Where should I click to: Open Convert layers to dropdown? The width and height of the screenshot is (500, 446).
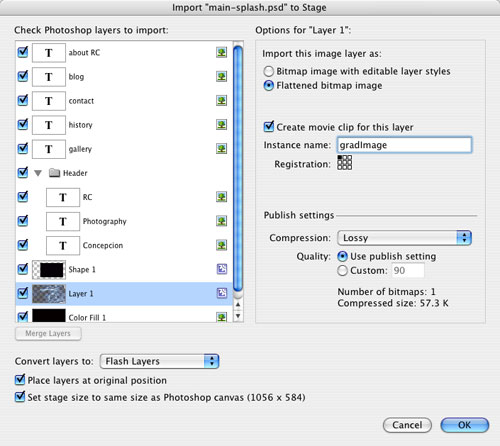[x=159, y=361]
